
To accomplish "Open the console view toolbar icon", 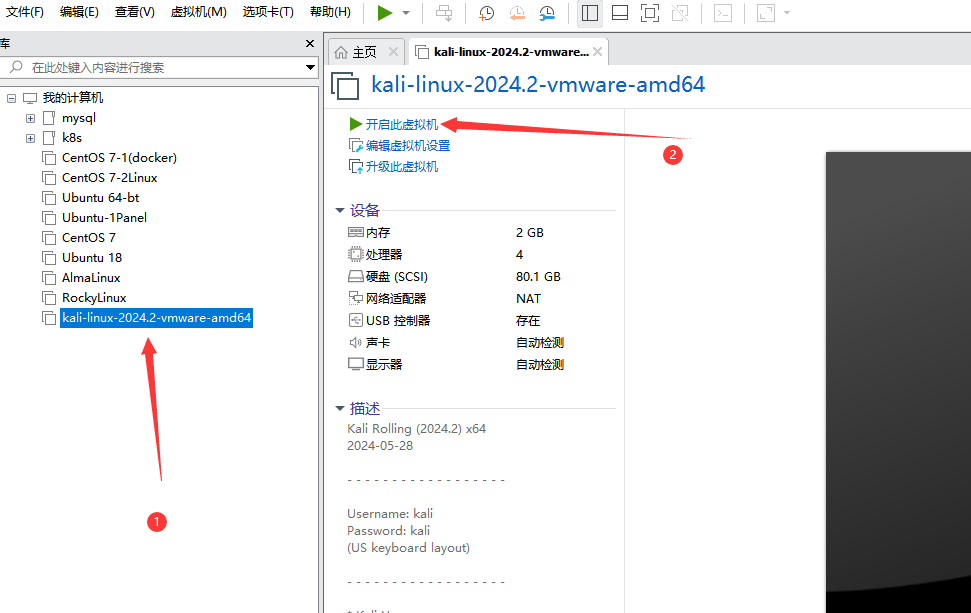I will 723,13.
